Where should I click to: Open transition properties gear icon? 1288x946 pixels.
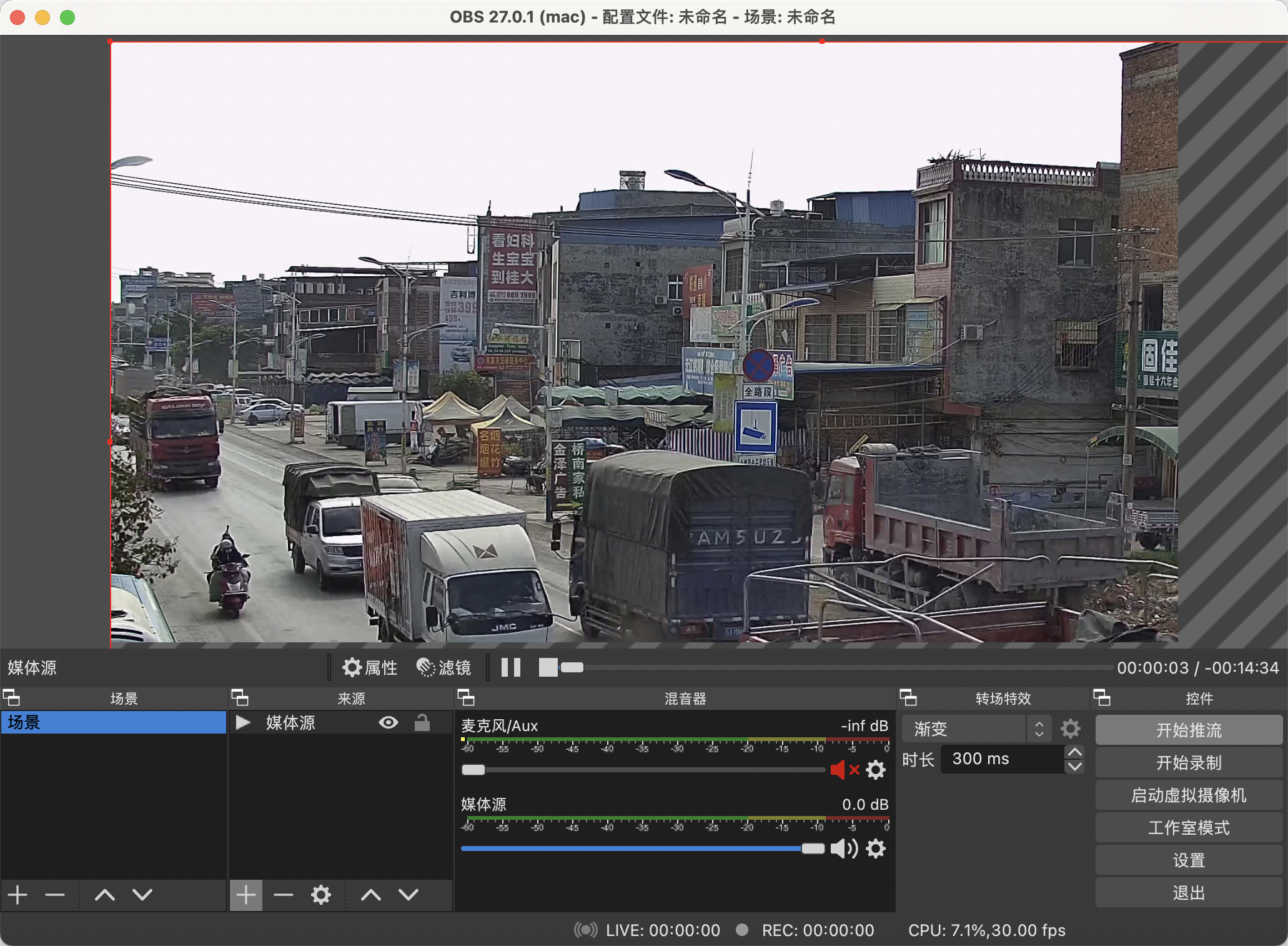pyautogui.click(x=1071, y=729)
